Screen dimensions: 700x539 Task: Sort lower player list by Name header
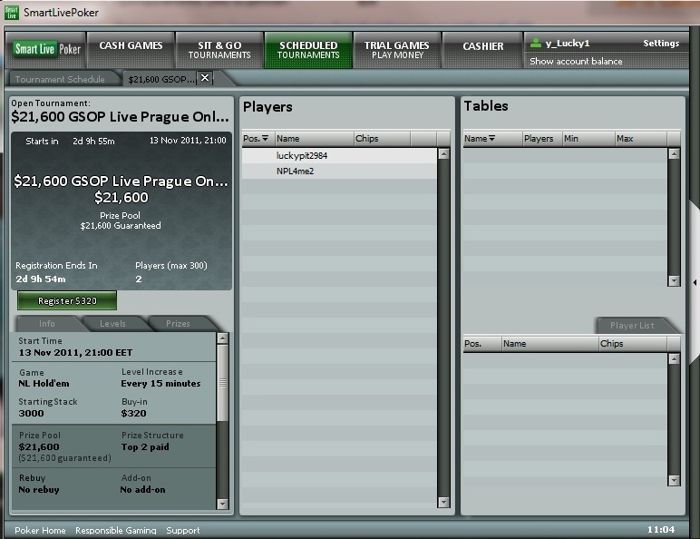coord(550,343)
